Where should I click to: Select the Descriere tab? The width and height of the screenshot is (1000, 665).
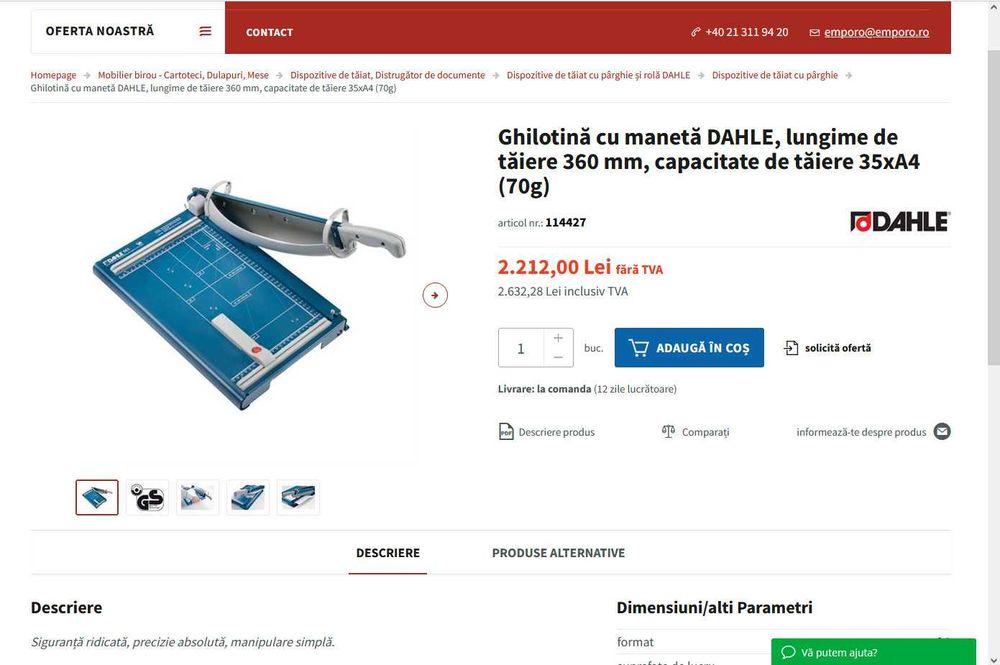pos(388,553)
